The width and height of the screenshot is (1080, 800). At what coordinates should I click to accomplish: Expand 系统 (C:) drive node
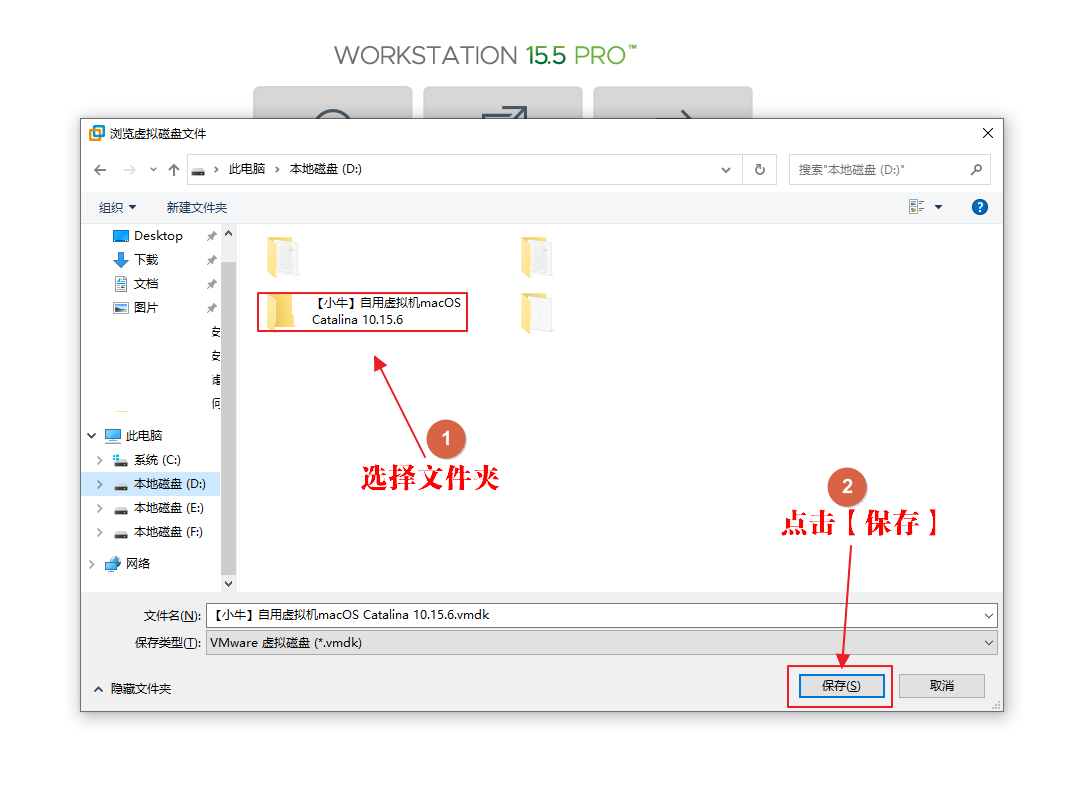pos(100,460)
